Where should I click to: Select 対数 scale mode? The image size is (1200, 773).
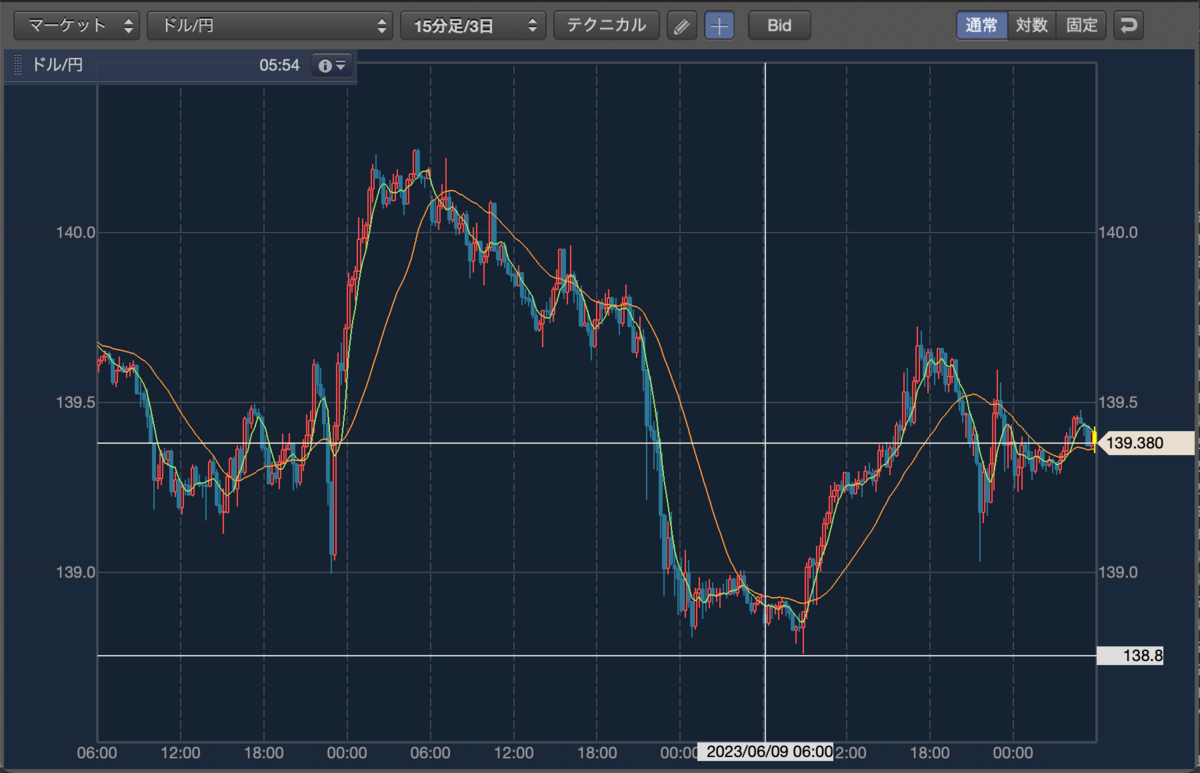(1032, 26)
